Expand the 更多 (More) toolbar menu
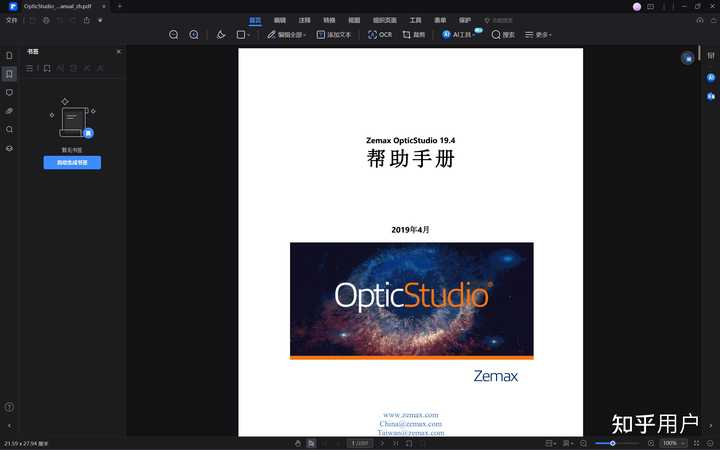720x450 pixels. (x=538, y=34)
